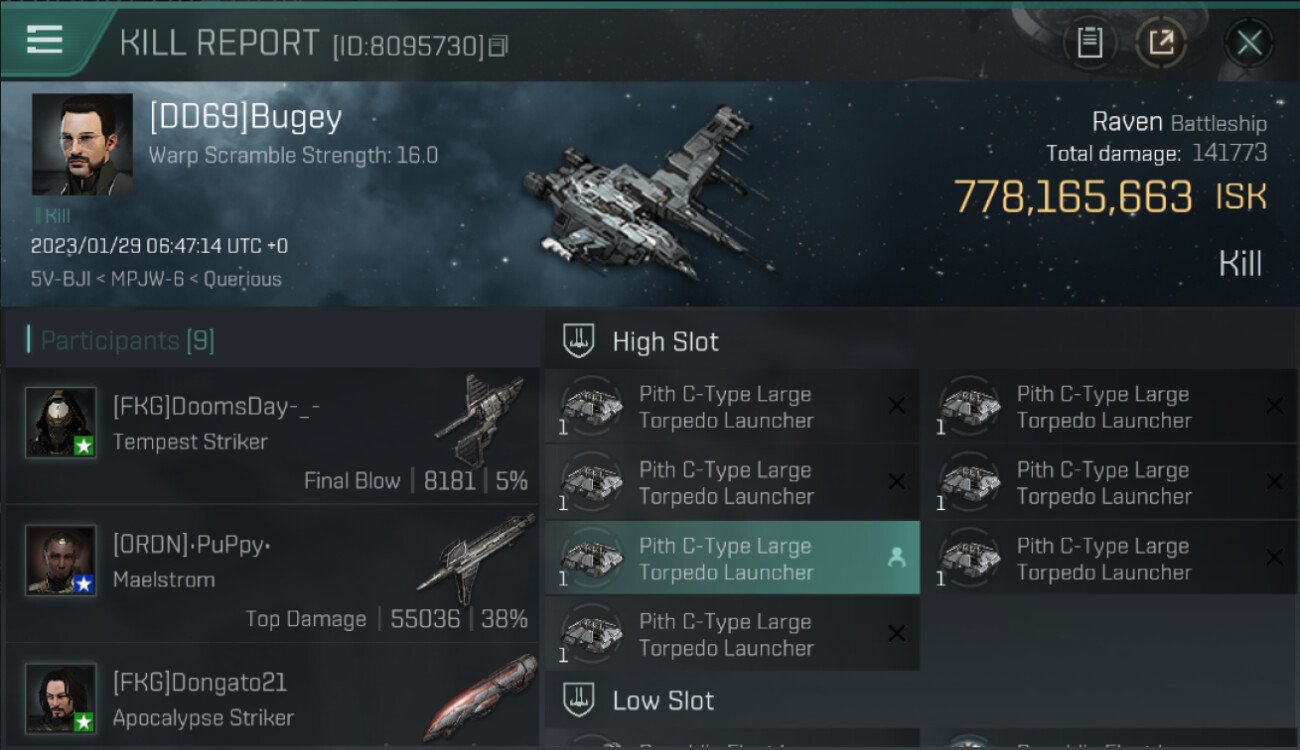Click the [DD69]Bugey pilot name
This screenshot has height=750, width=1300.
245,118
